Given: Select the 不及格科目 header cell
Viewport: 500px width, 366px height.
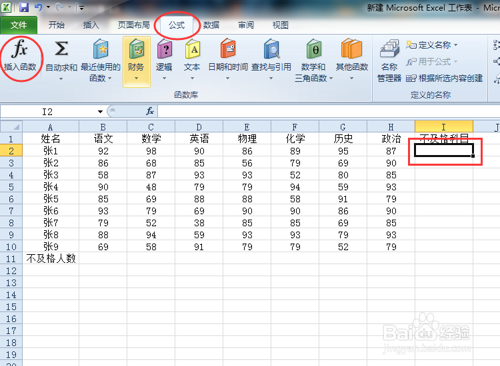Looking at the screenshot, I should pyautogui.click(x=444, y=139).
